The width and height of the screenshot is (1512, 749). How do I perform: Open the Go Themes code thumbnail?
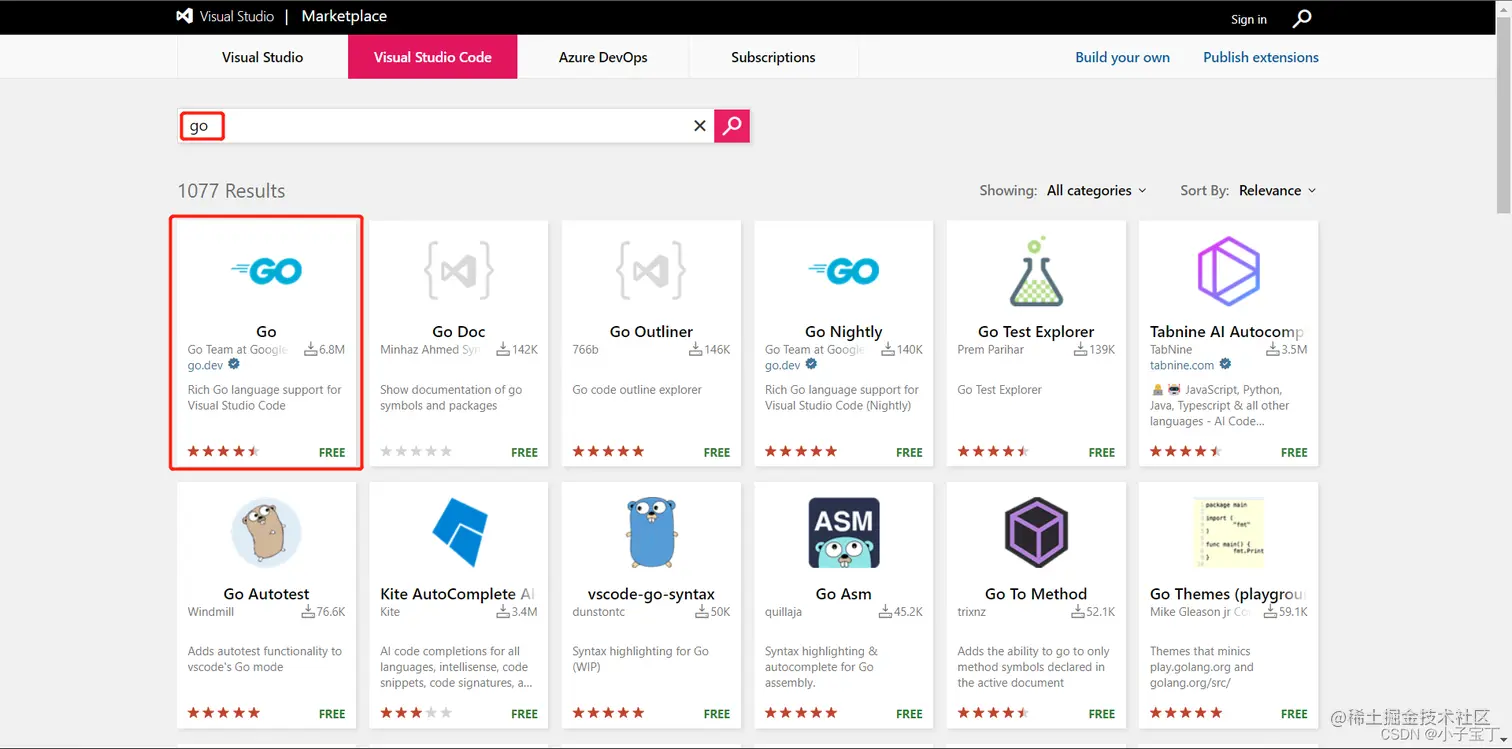1228,533
